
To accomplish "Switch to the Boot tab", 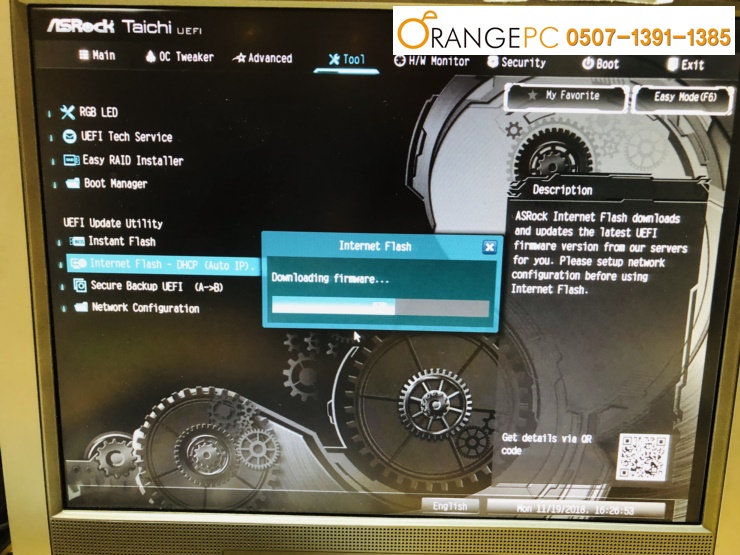I will click(600, 64).
